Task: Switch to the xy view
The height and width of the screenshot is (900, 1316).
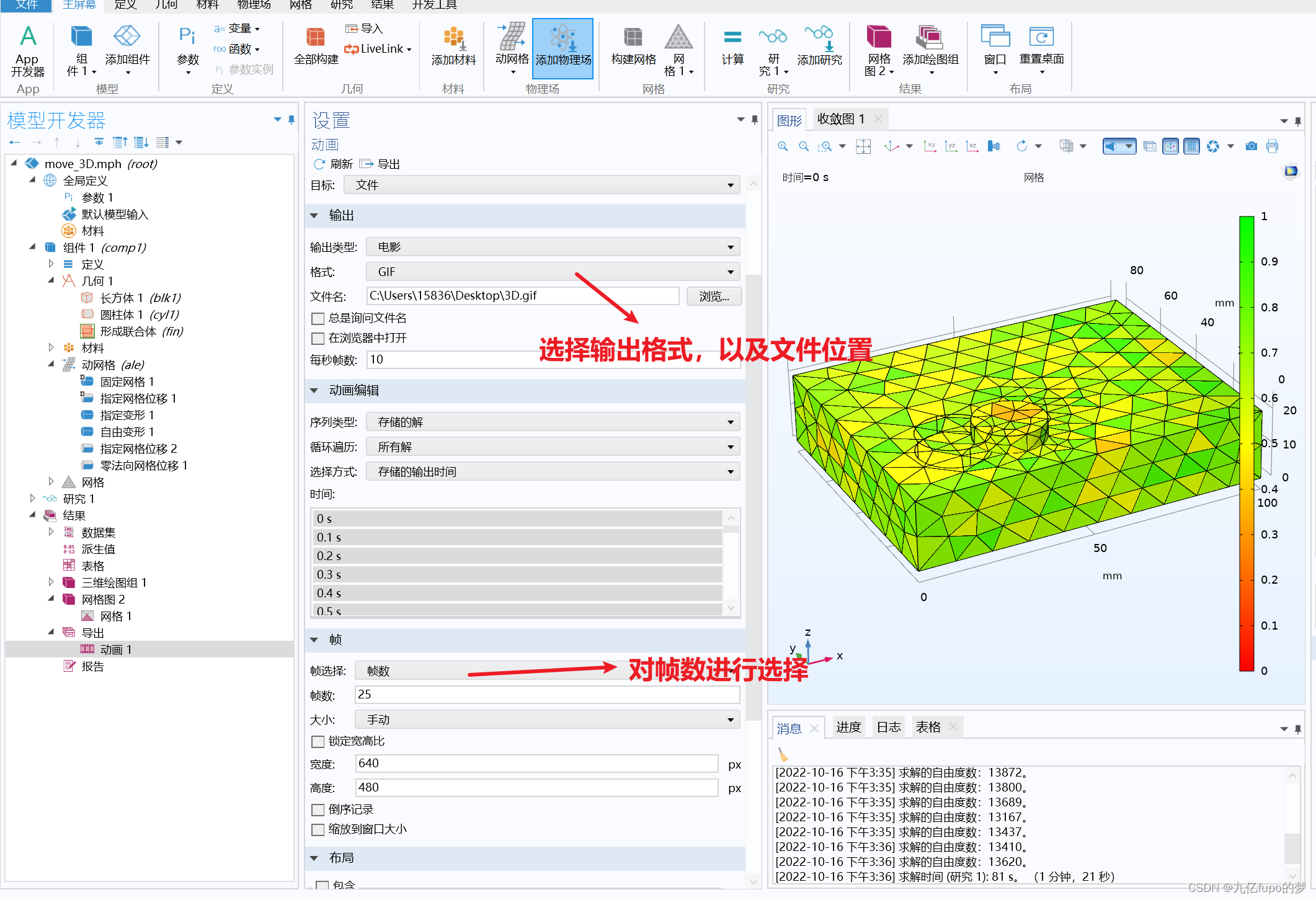Action: (930, 146)
